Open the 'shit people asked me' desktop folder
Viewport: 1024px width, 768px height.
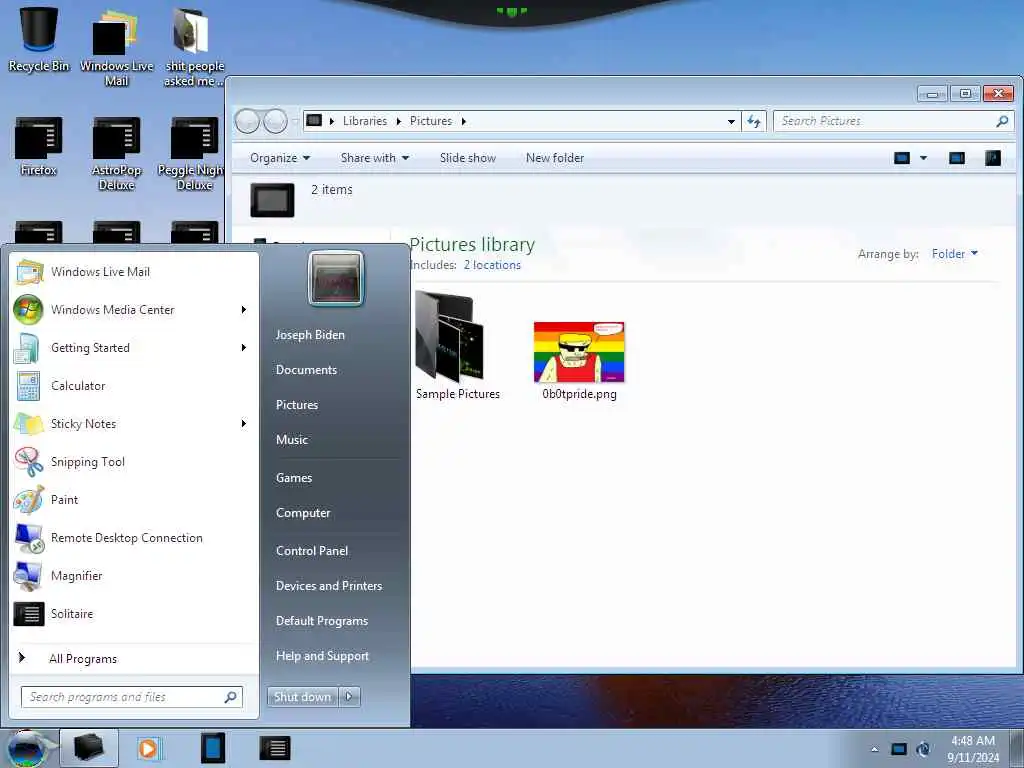pyautogui.click(x=193, y=46)
